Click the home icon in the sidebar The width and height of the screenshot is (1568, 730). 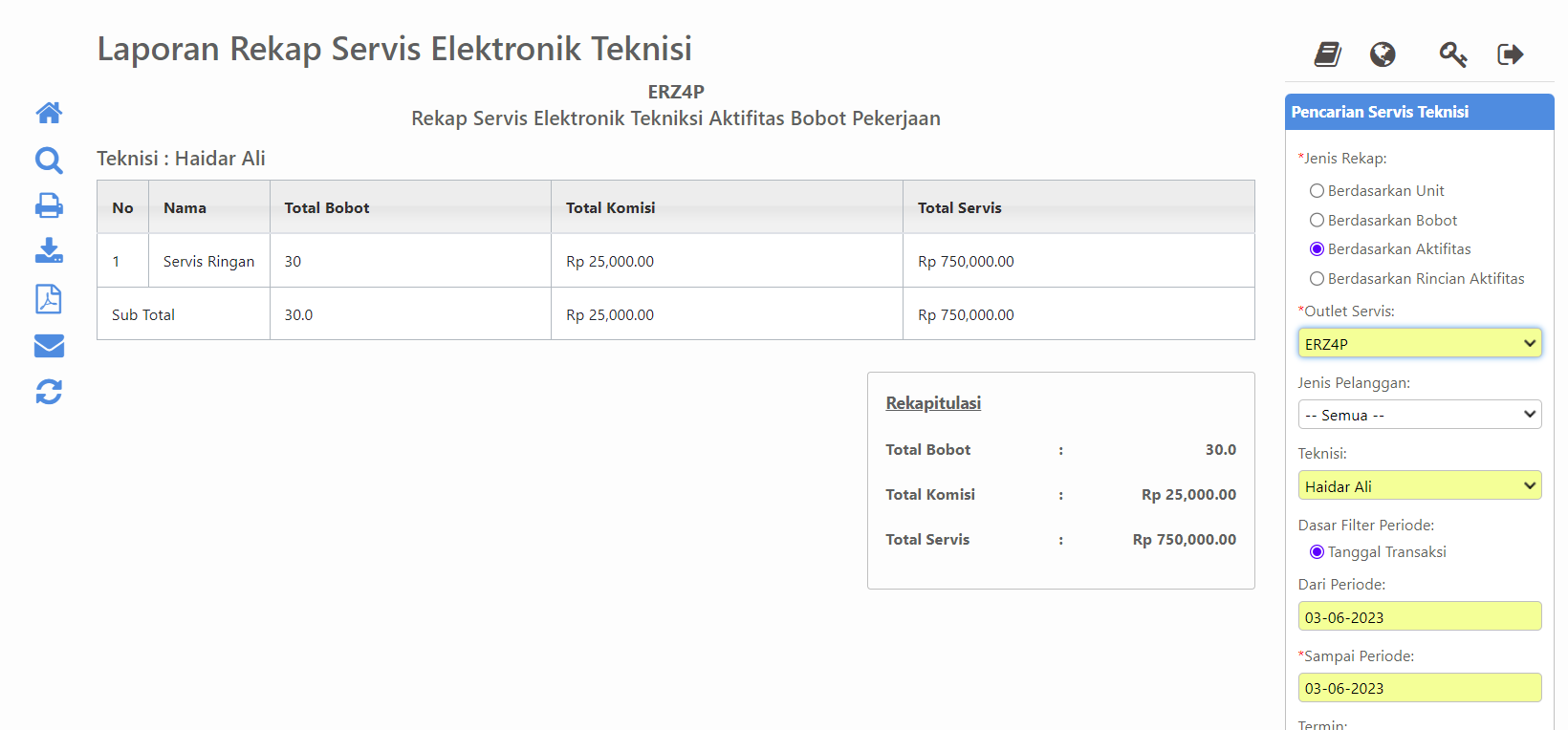(49, 113)
